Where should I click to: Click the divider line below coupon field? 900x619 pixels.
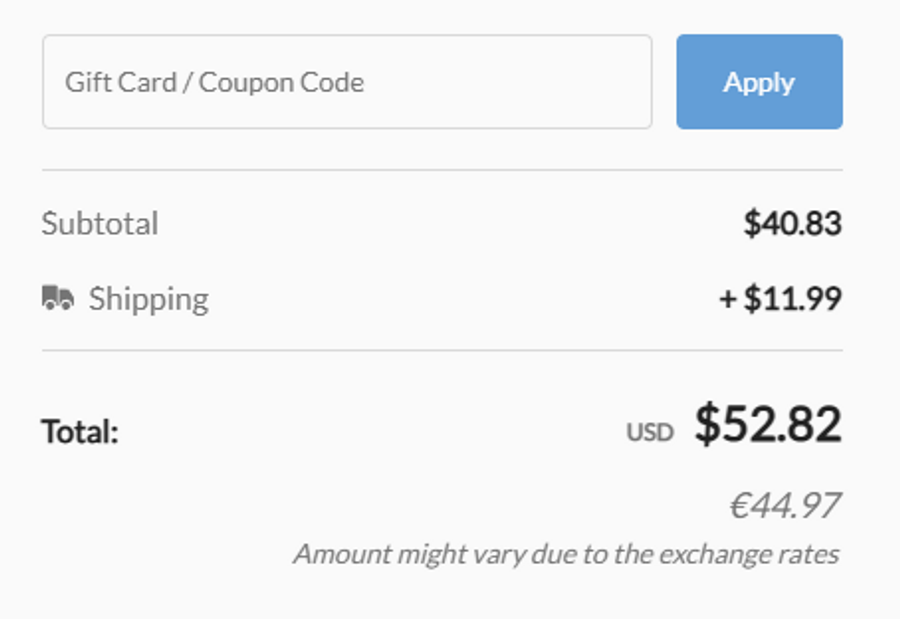coord(442,170)
